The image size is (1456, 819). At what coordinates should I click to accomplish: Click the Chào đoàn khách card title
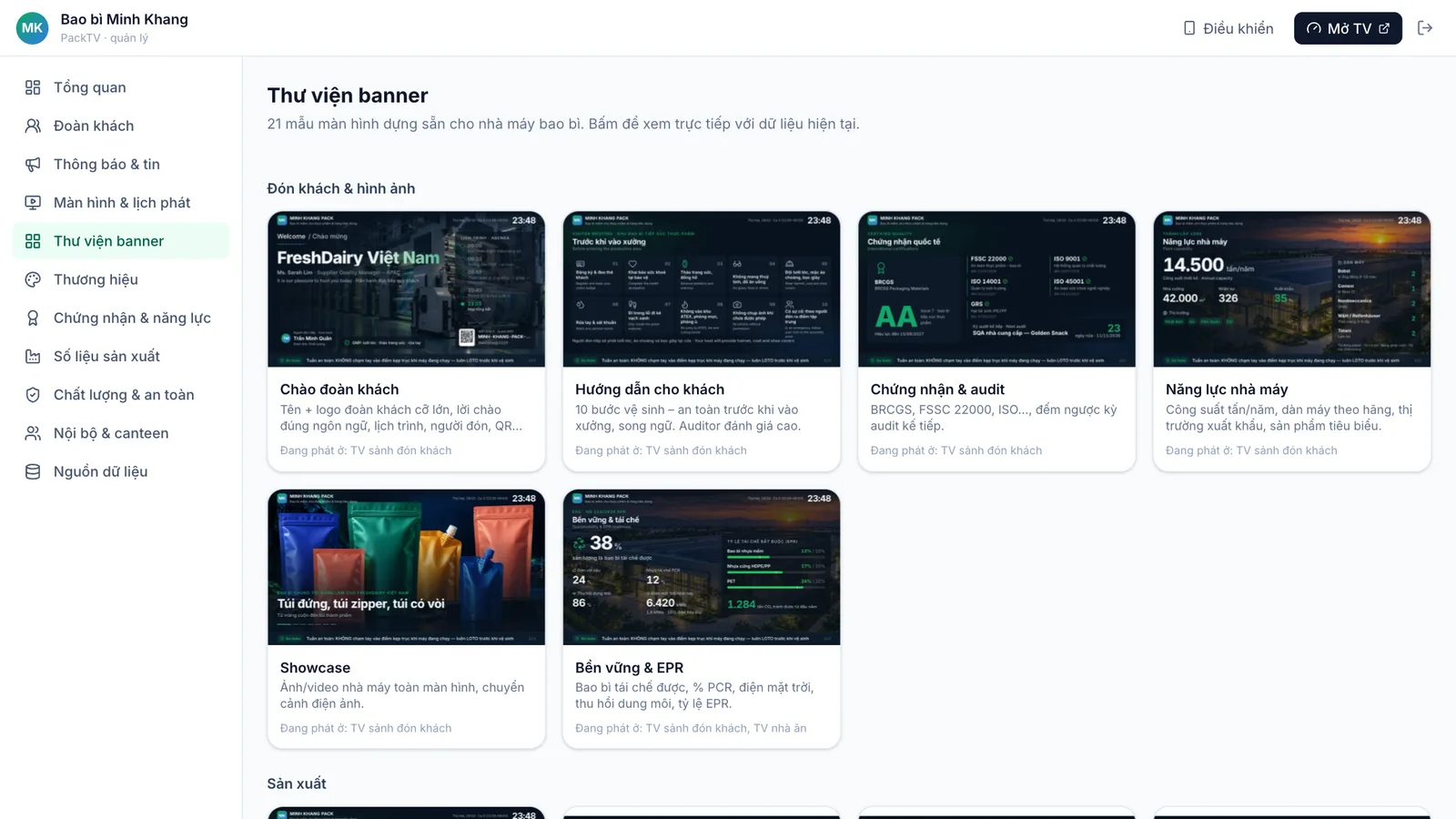click(x=339, y=389)
